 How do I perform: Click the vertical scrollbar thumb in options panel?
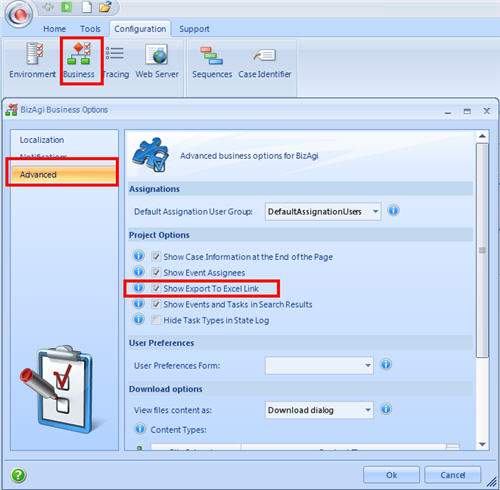[x=482, y=250]
